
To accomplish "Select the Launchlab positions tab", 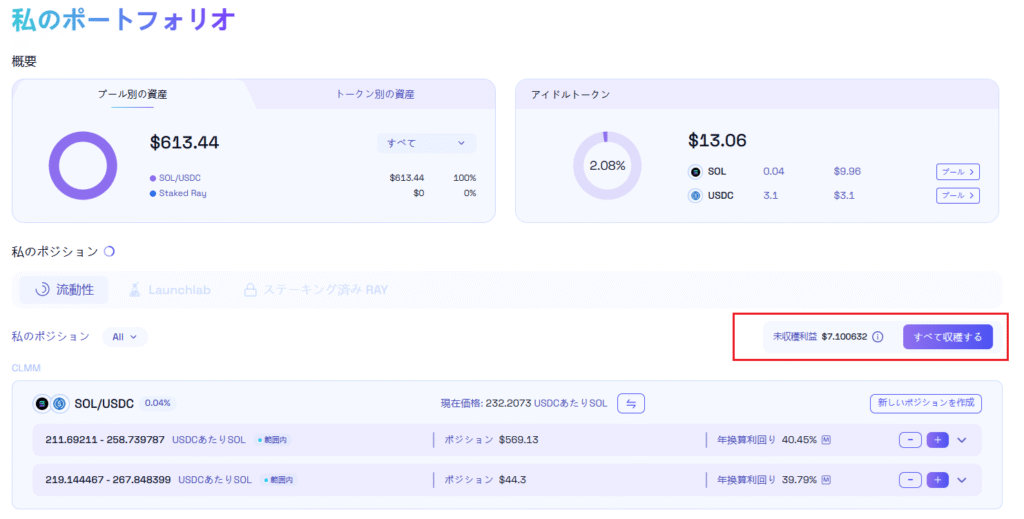I will tap(168, 290).
